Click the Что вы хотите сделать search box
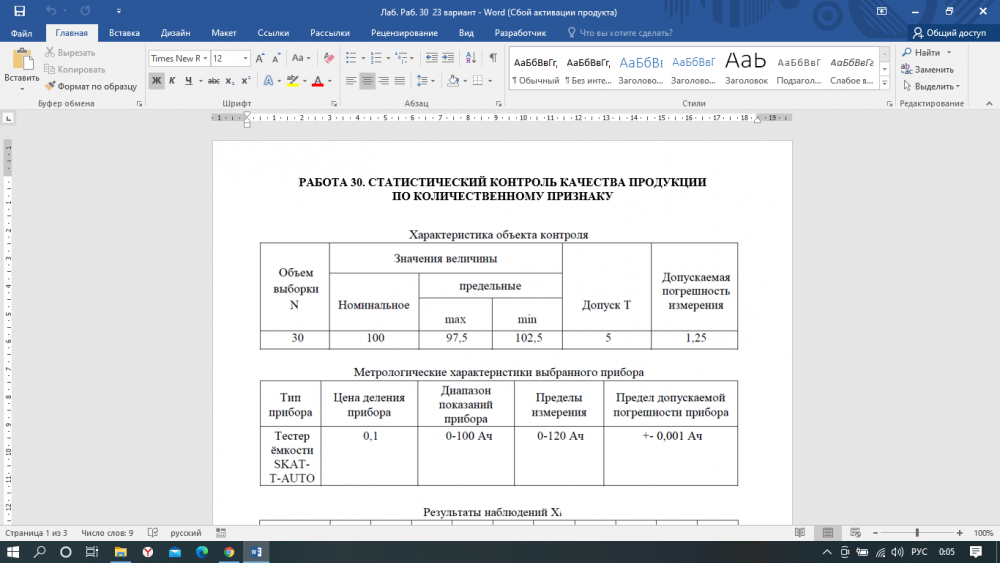 pos(620,33)
